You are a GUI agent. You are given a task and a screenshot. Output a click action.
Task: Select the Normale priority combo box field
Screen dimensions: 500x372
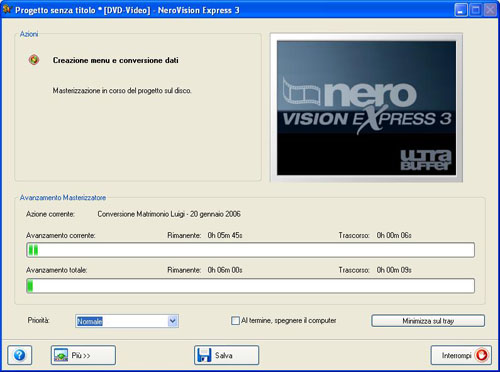[127, 321]
